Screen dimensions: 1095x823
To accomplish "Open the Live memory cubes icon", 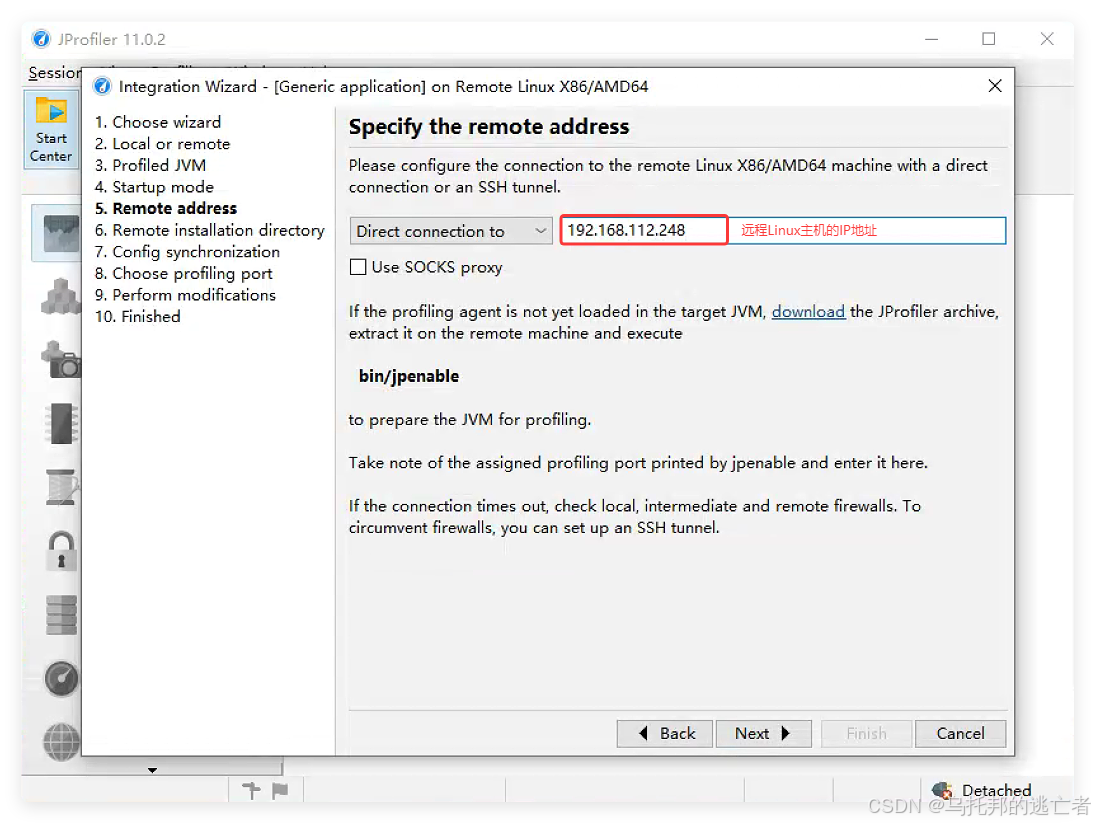I will [60, 297].
